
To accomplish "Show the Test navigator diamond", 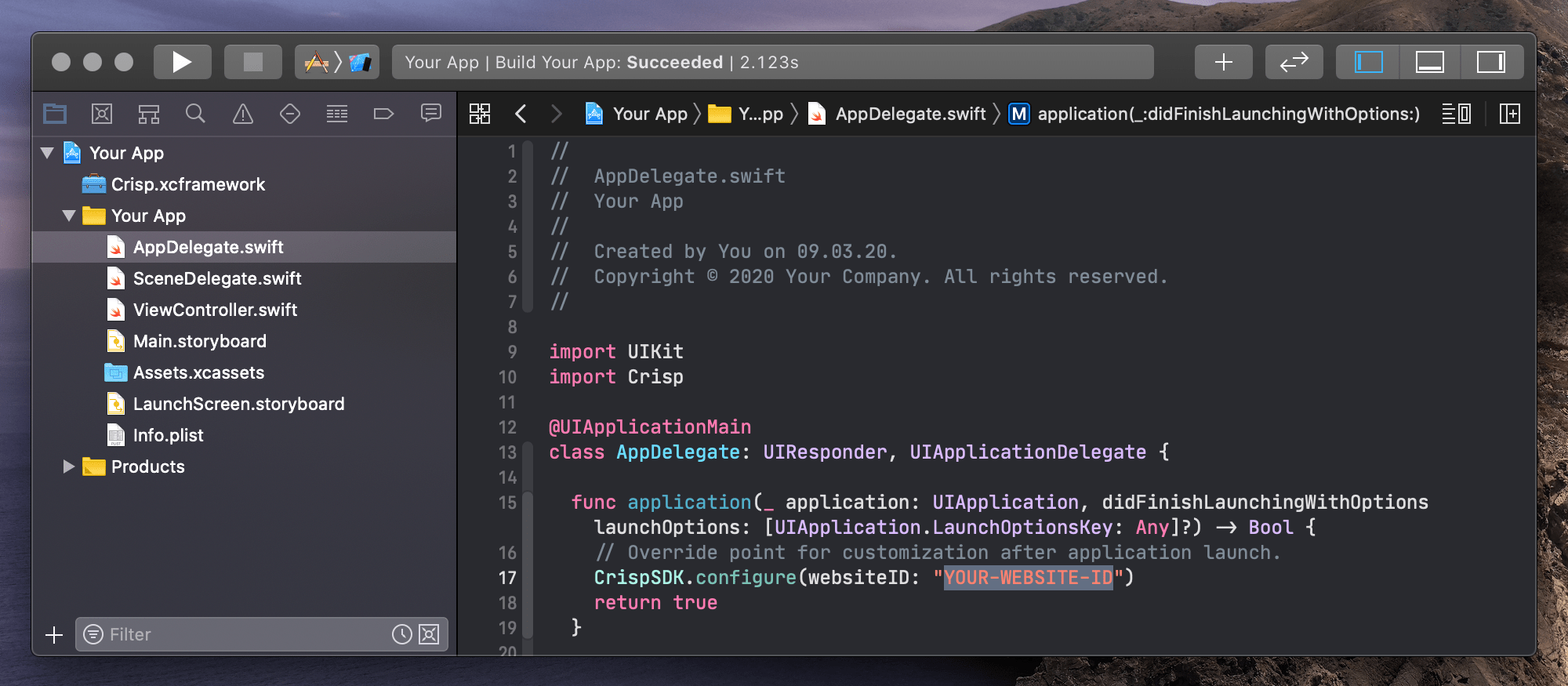I will pos(290,114).
